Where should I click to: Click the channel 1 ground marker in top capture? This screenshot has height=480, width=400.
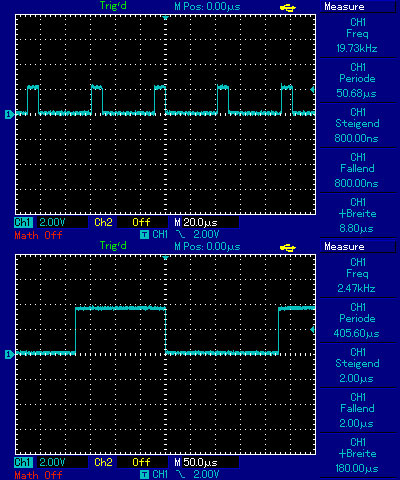pos(9,115)
